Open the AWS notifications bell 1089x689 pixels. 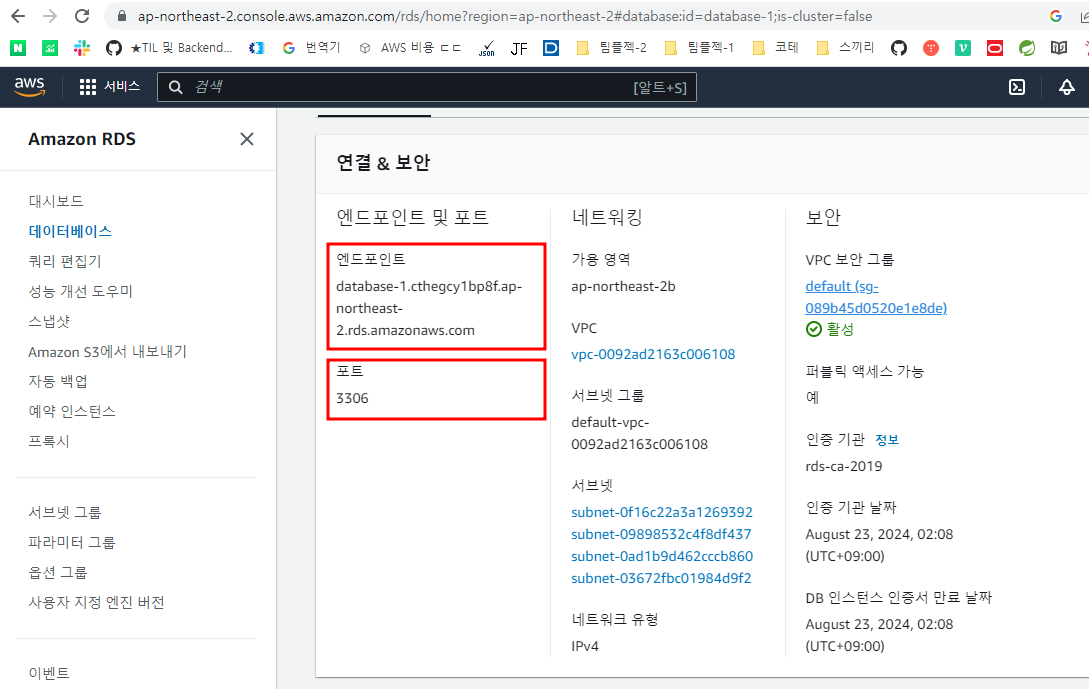[x=1067, y=87]
